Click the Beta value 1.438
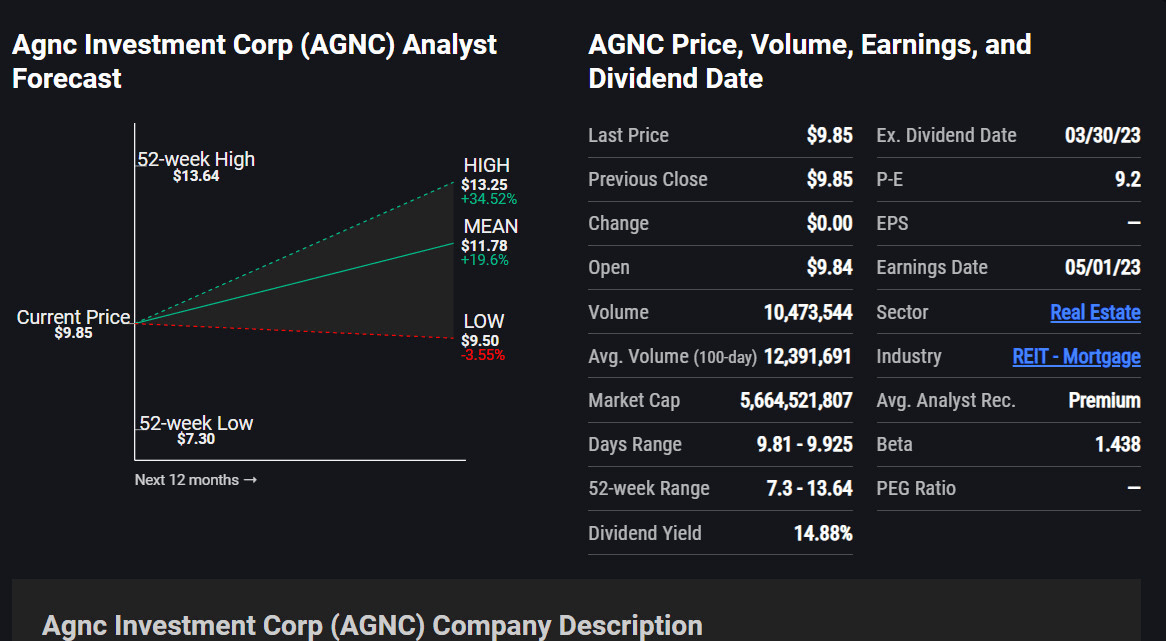 coord(1117,444)
